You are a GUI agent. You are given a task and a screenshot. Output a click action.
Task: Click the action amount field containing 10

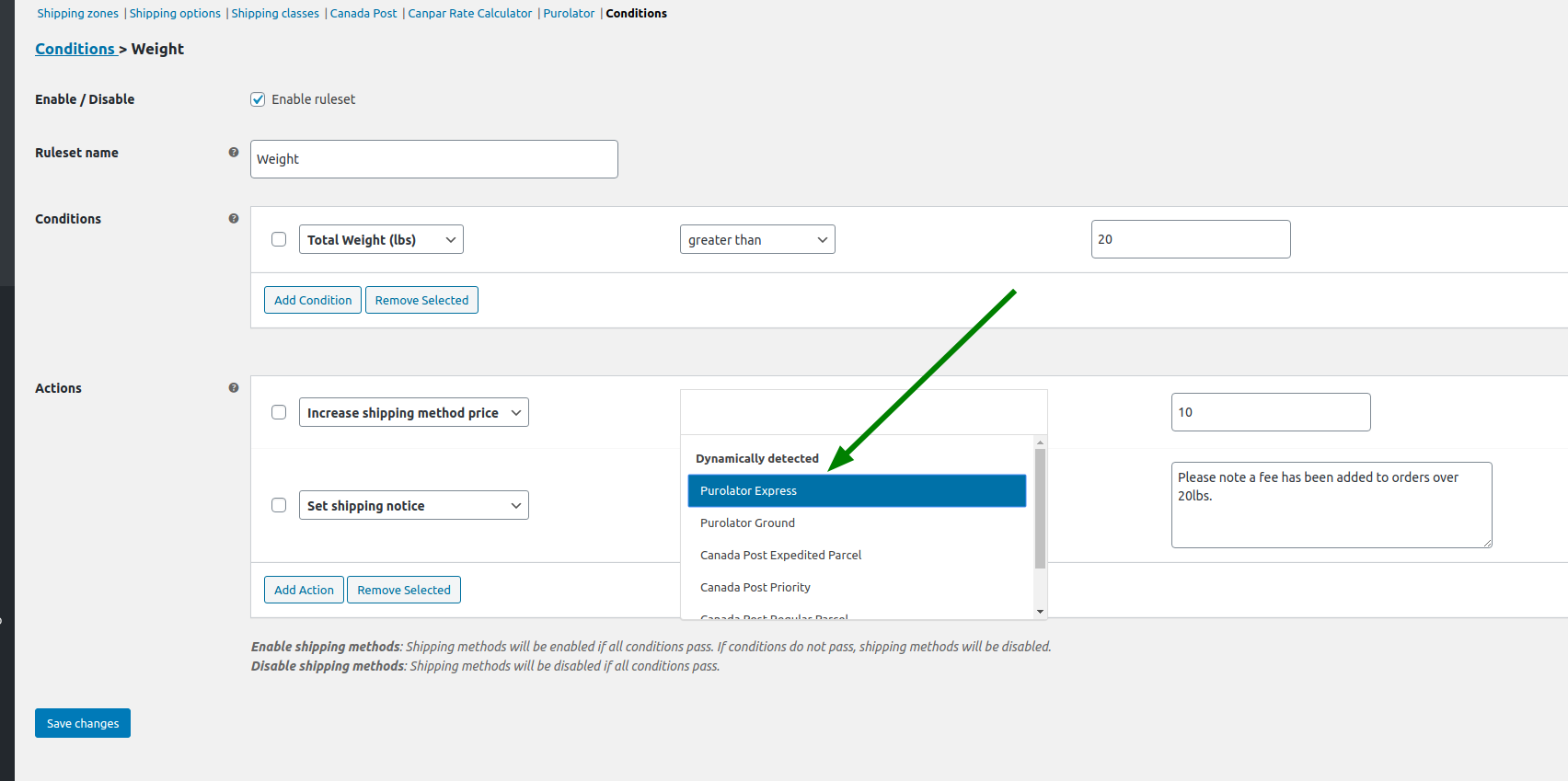pos(1271,412)
